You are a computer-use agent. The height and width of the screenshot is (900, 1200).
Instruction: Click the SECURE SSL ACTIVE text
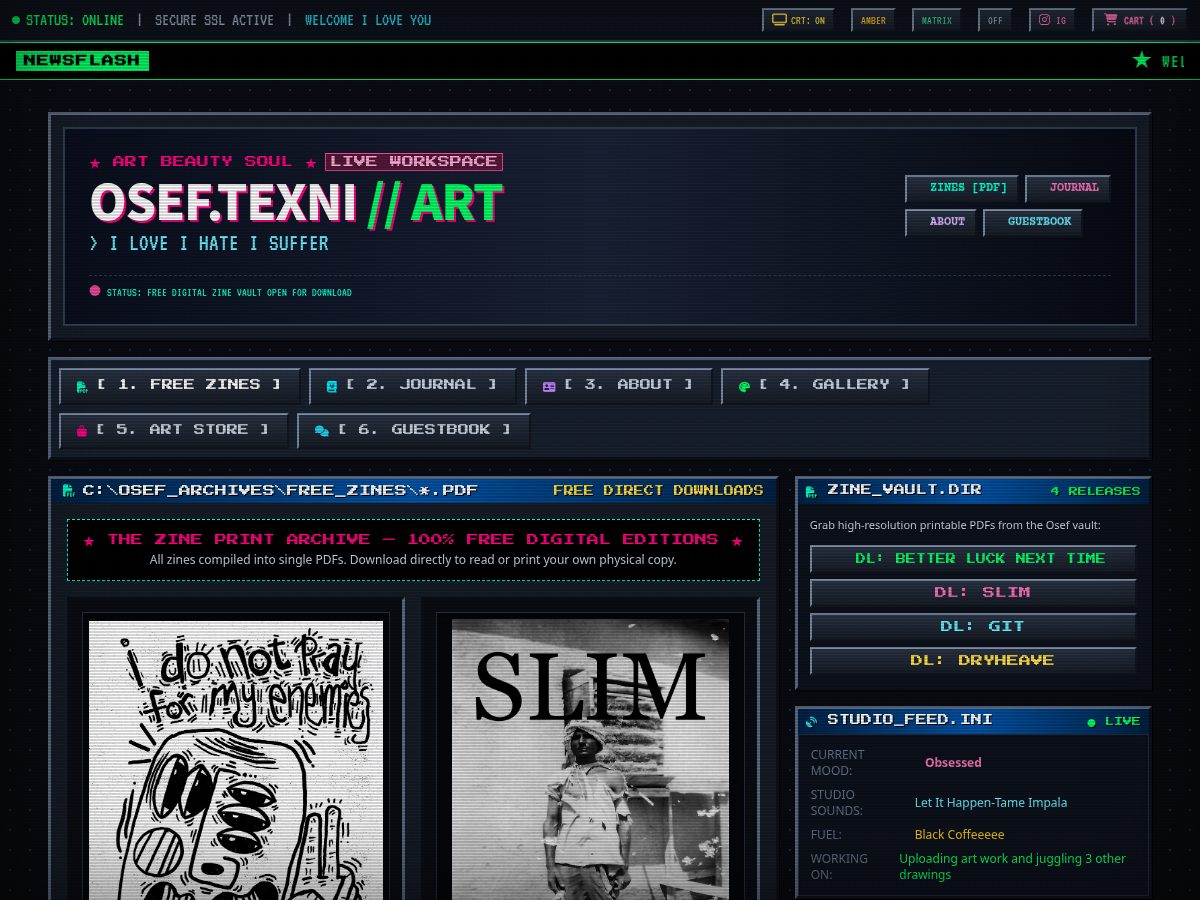(x=214, y=20)
